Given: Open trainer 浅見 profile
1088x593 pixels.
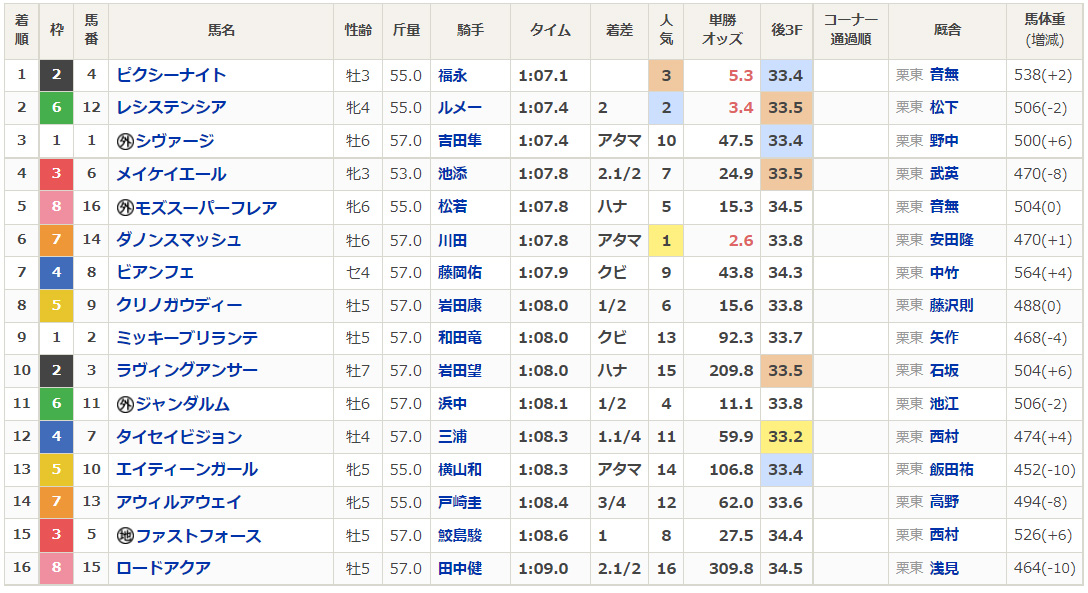Looking at the screenshot, I should pos(944,568).
